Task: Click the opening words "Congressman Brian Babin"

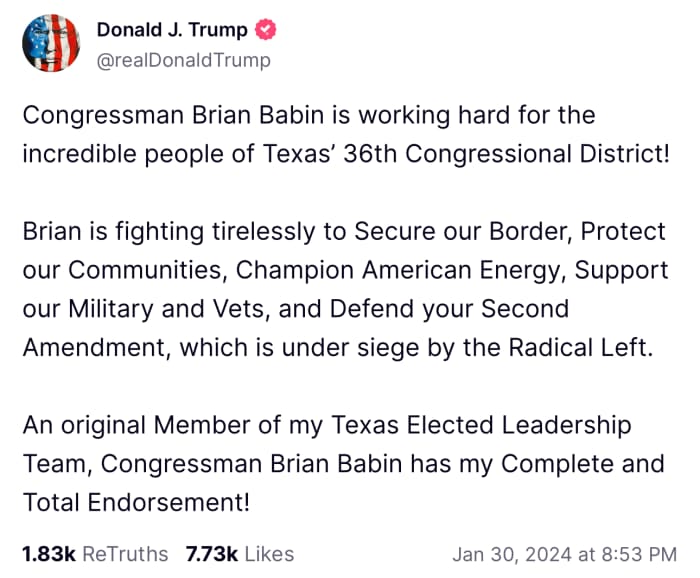Action: coord(173,115)
